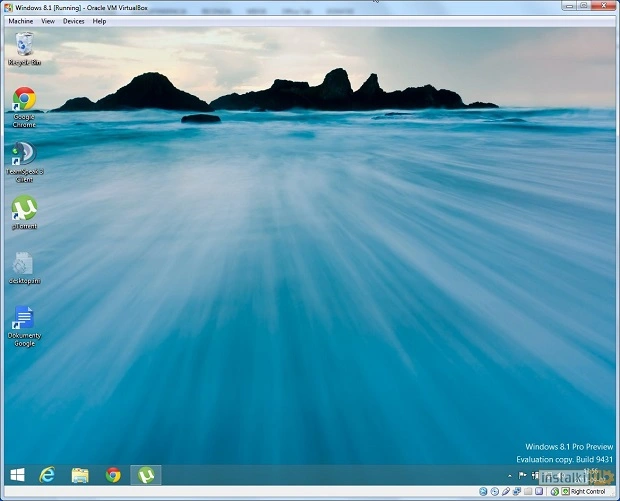Open the Machine menu in VirtualBox

[x=21, y=21]
